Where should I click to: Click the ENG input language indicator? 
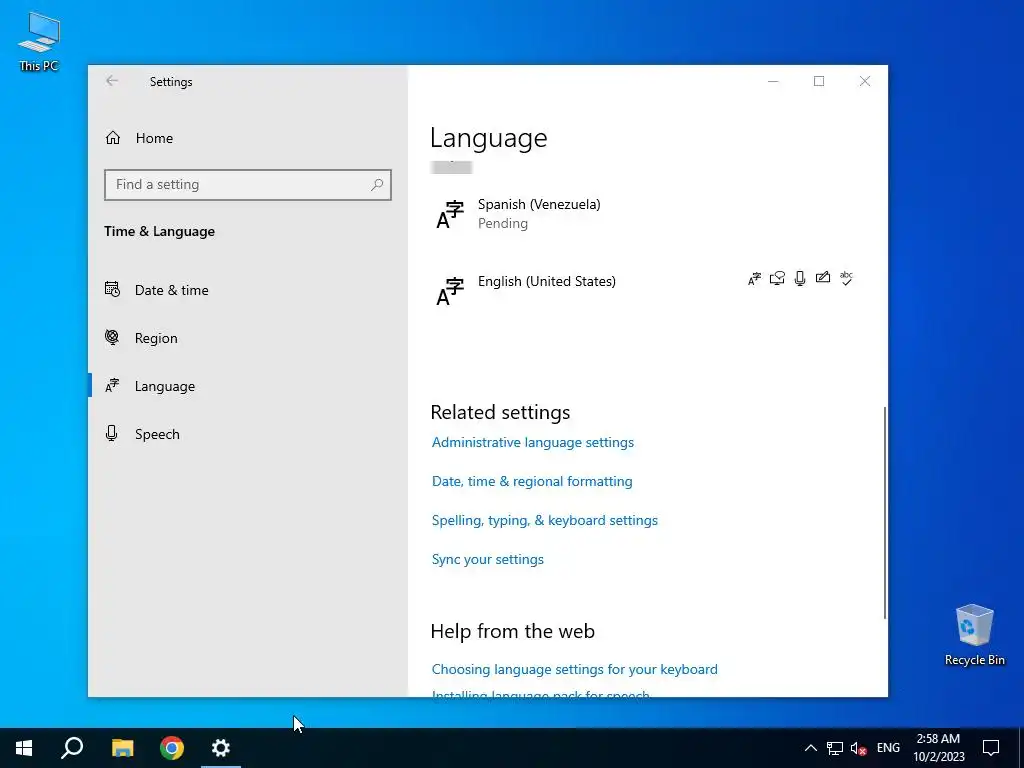(888, 748)
